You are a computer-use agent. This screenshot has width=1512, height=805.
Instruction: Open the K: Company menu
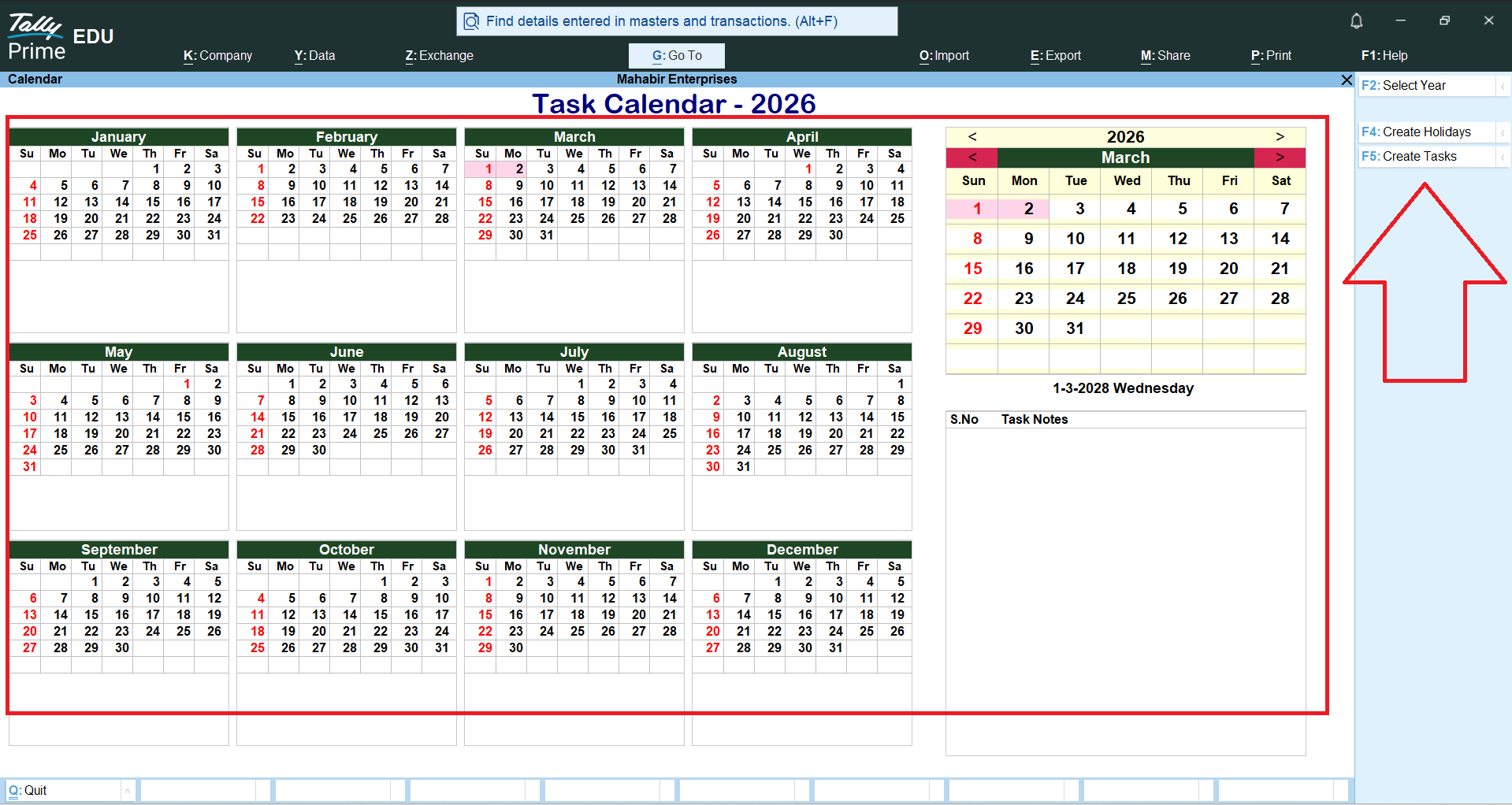[217, 56]
